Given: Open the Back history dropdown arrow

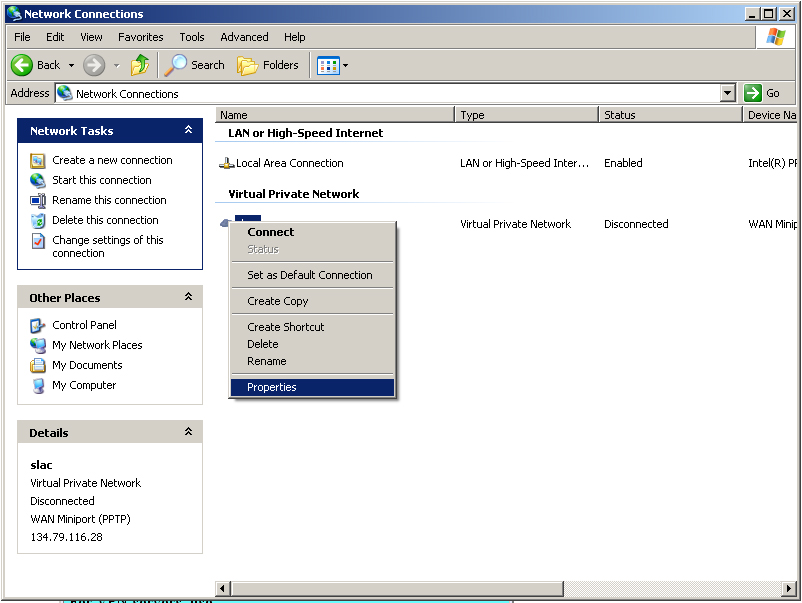Looking at the screenshot, I should tap(71, 65).
